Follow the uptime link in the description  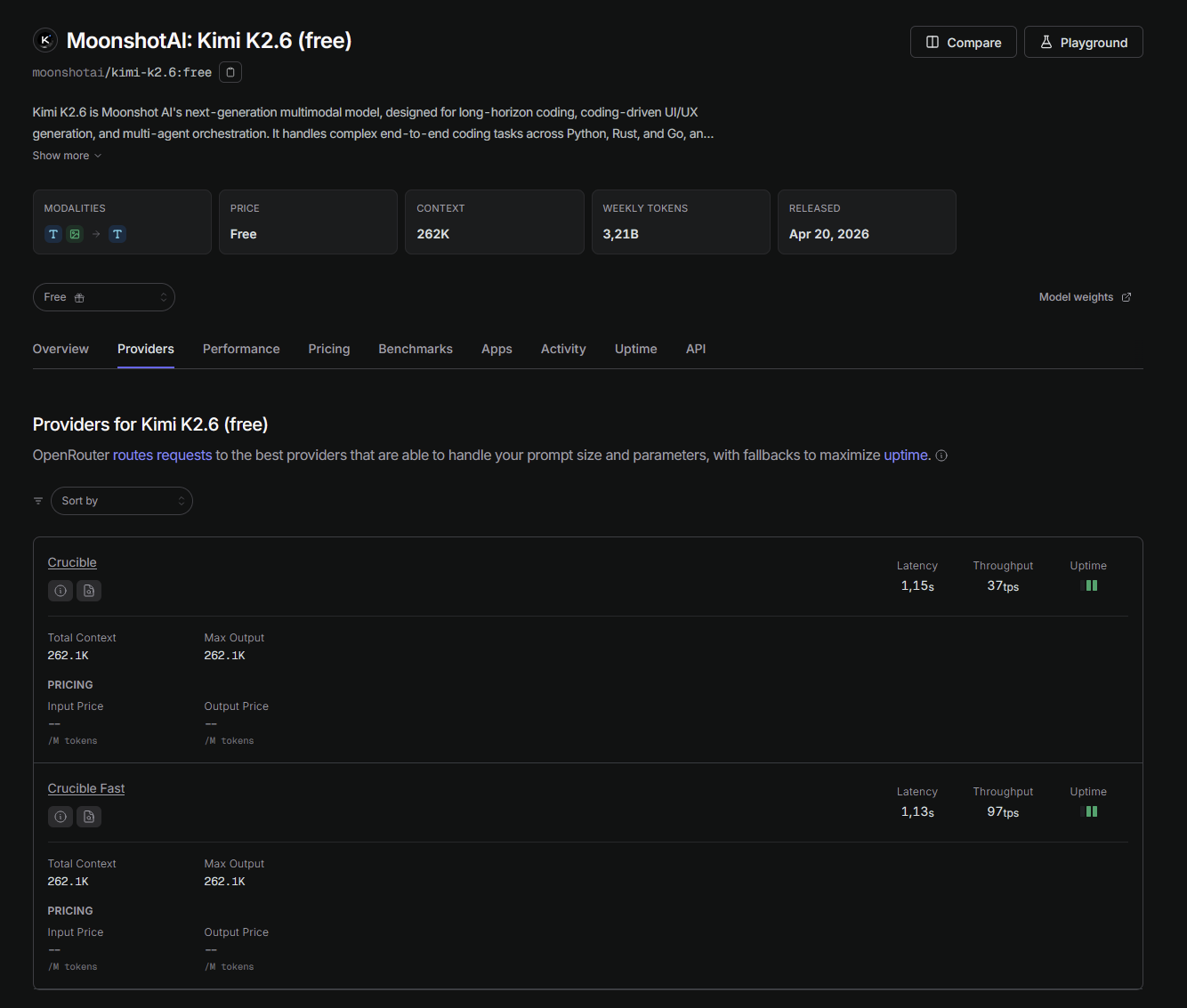tap(906, 456)
